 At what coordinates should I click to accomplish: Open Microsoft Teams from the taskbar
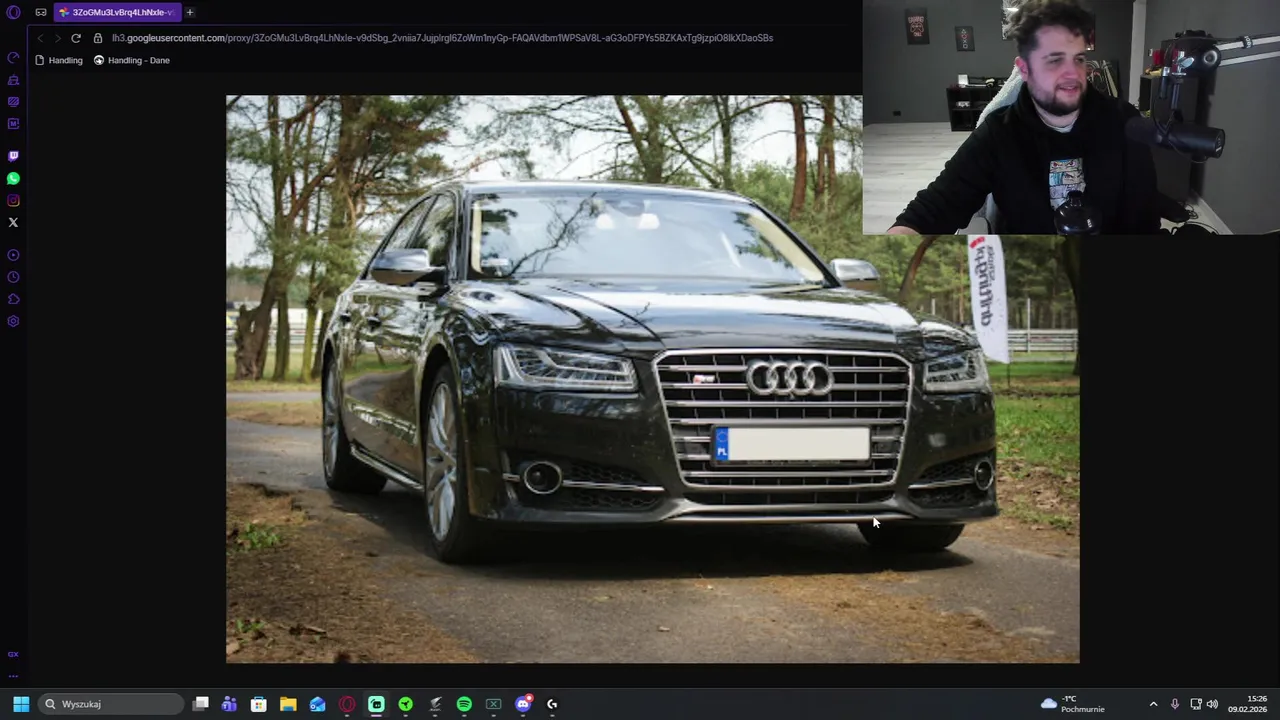(229, 704)
